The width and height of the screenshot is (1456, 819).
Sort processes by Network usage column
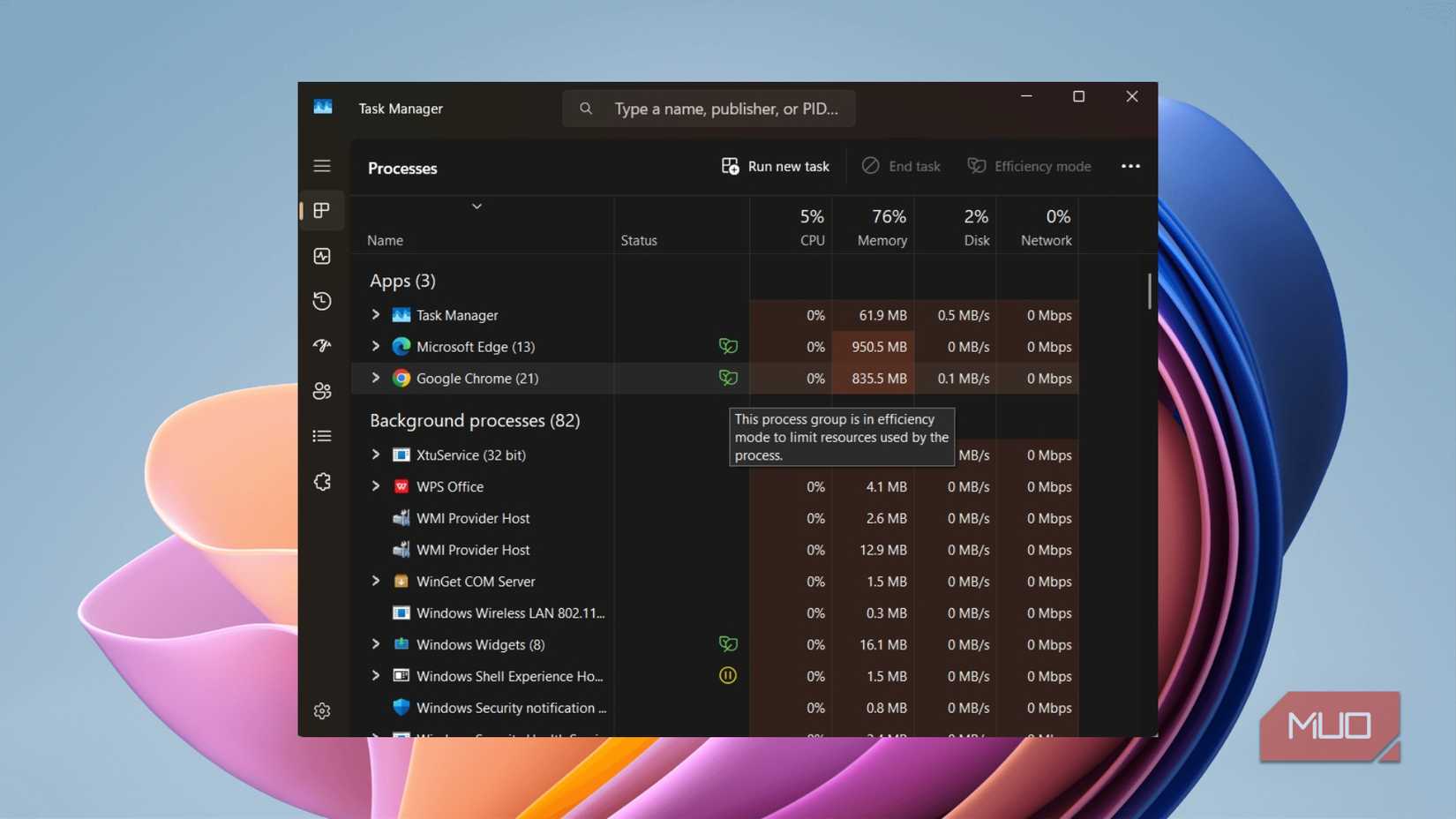1038,226
